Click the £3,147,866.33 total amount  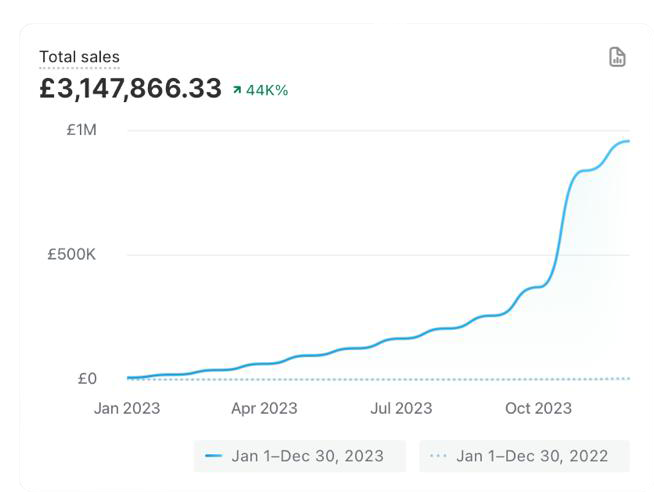(130, 88)
